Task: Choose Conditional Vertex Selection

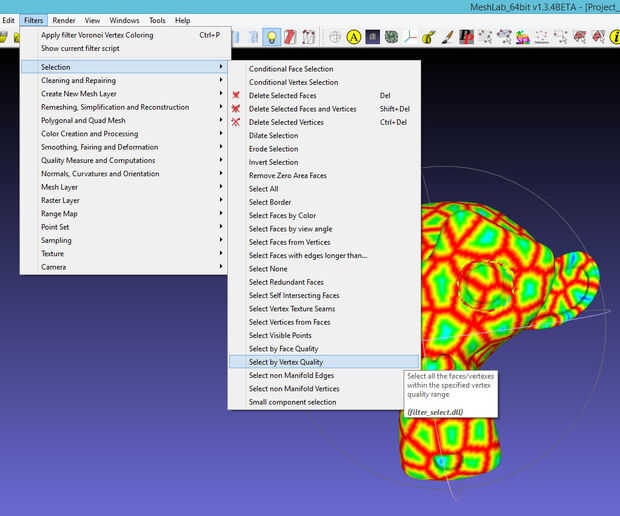Action: coord(323,82)
